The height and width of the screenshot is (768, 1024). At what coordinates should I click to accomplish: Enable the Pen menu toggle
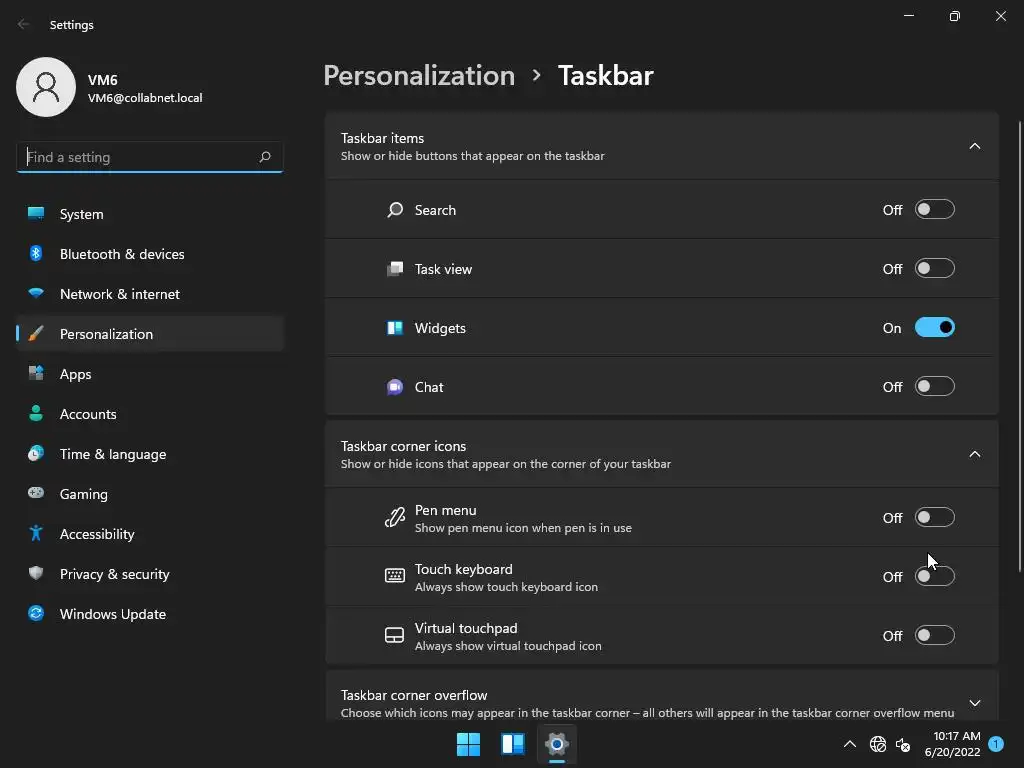pyautogui.click(x=934, y=518)
